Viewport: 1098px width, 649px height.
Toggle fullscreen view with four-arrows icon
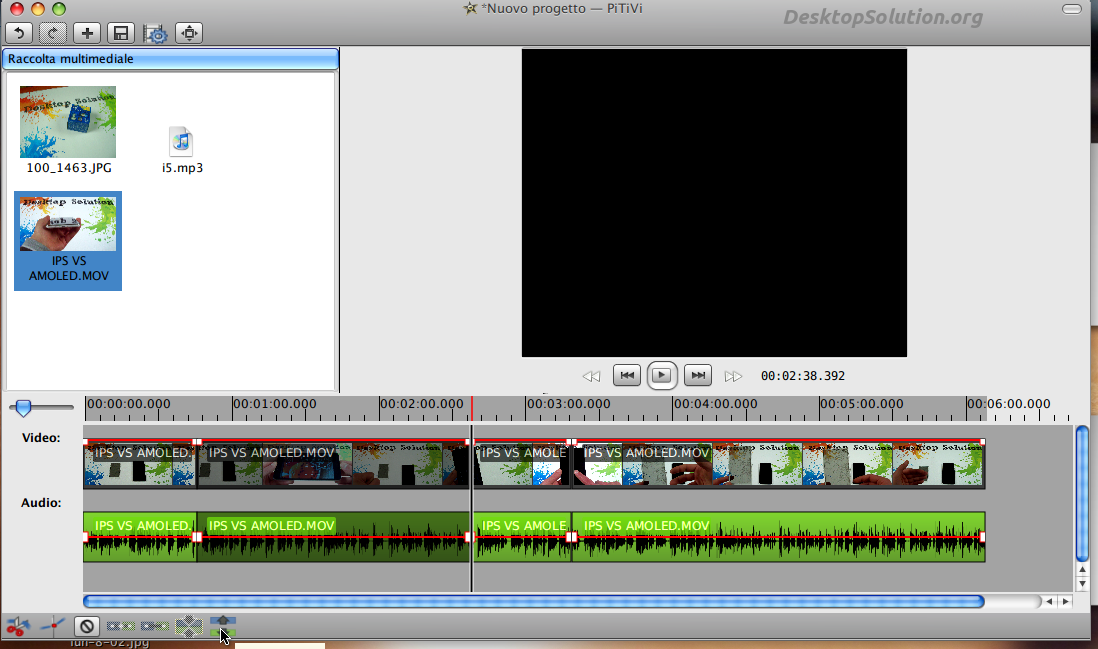tap(189, 33)
